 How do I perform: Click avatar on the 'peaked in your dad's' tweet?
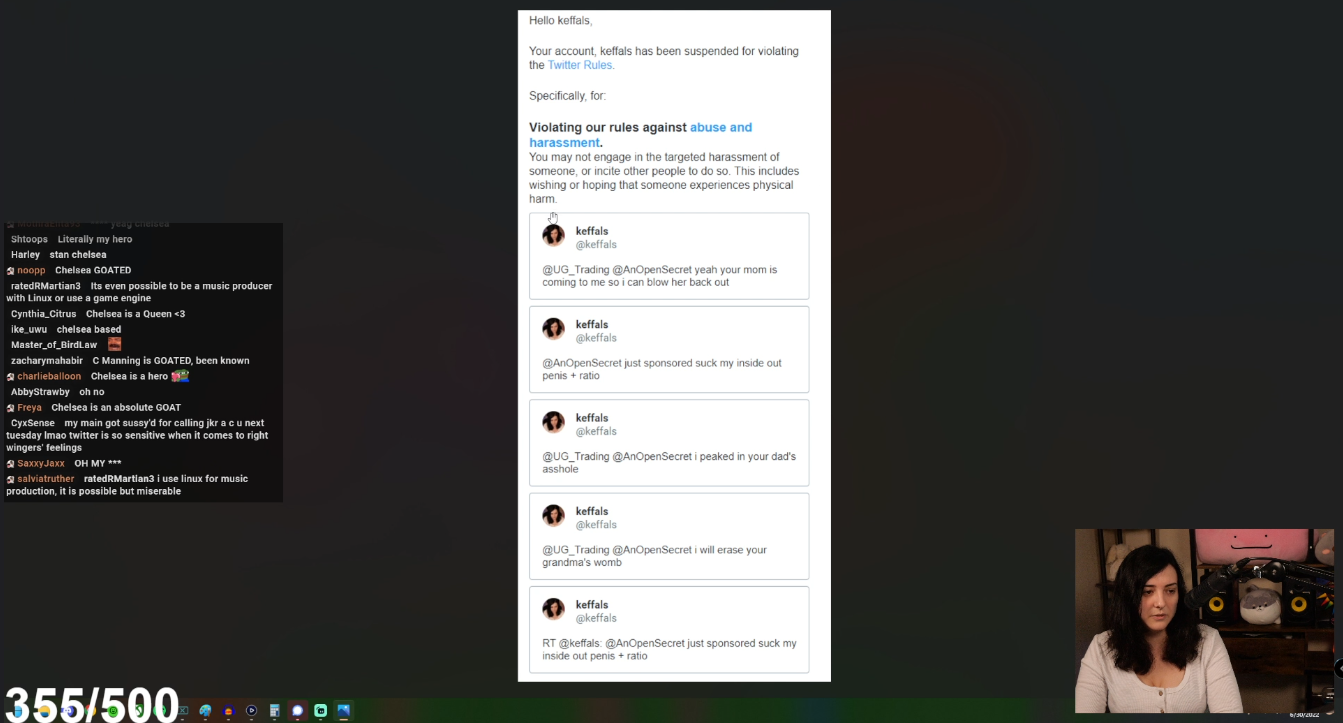click(x=553, y=422)
